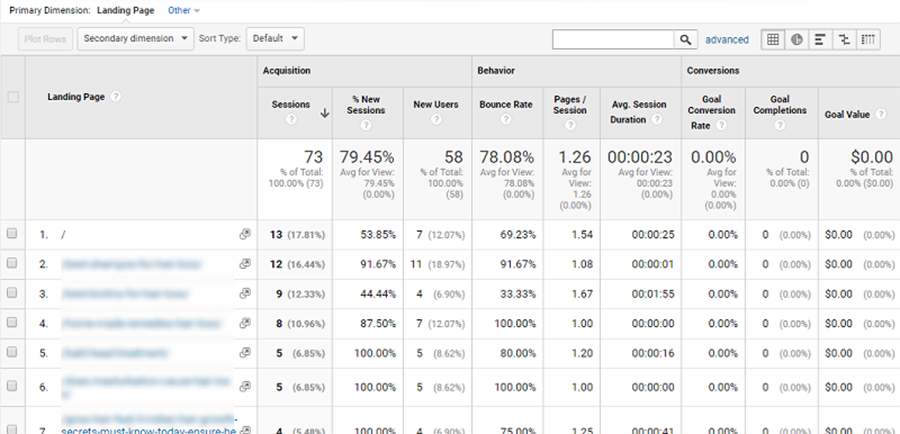This screenshot has width=900, height=434.
Task: Check the checkbox for row 1
Action: (x=12, y=234)
